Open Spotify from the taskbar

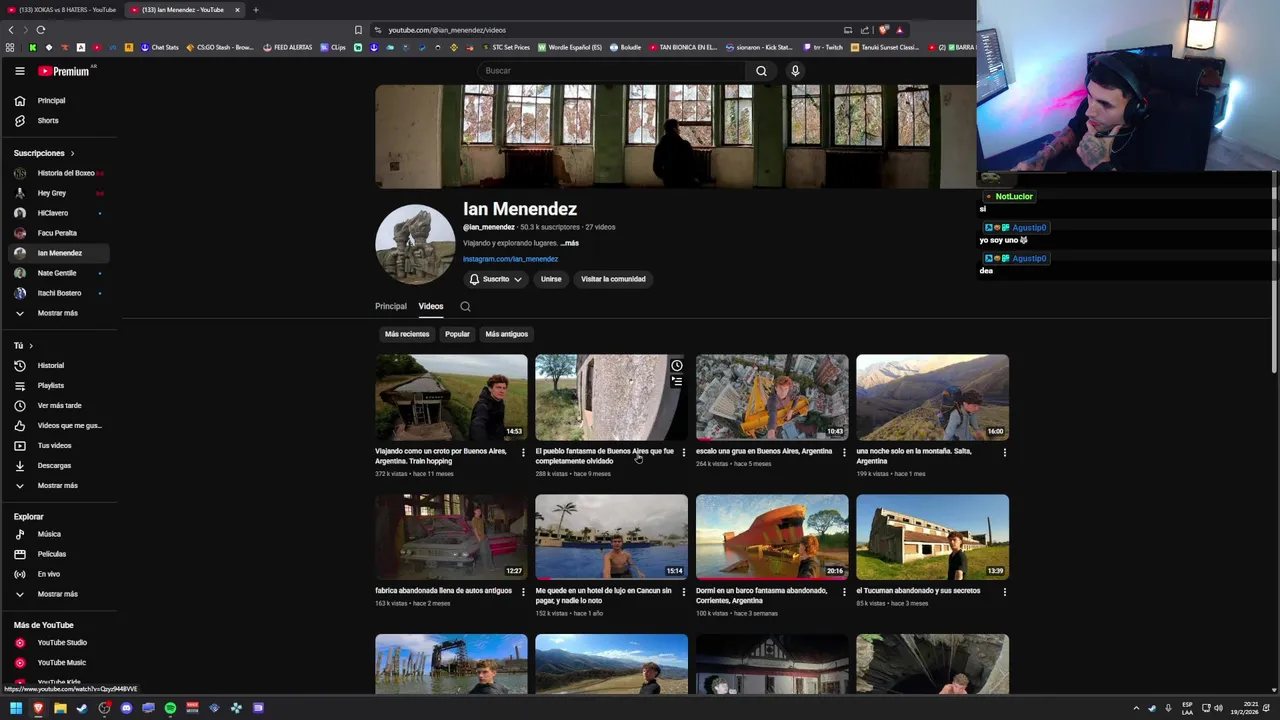[x=170, y=708]
